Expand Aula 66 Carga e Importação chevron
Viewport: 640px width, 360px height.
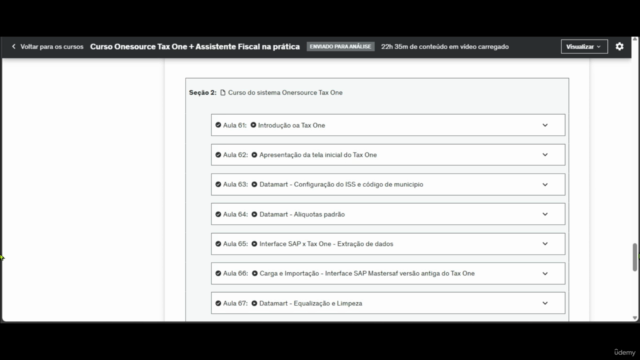pos(545,273)
